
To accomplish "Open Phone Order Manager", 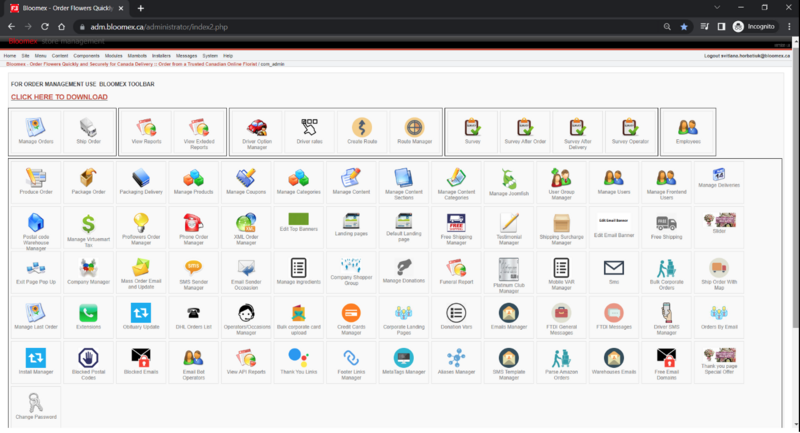I will click(x=193, y=227).
